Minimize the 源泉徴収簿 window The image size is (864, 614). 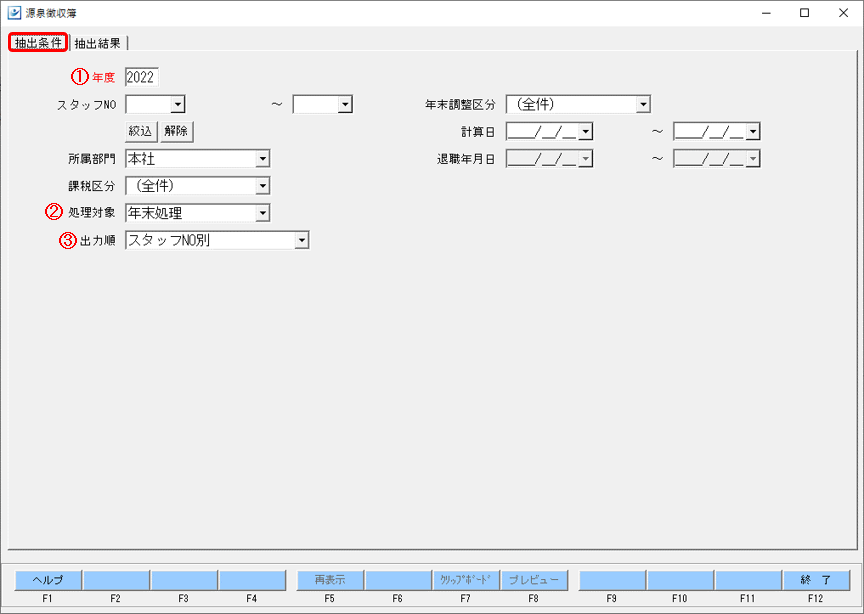click(766, 13)
